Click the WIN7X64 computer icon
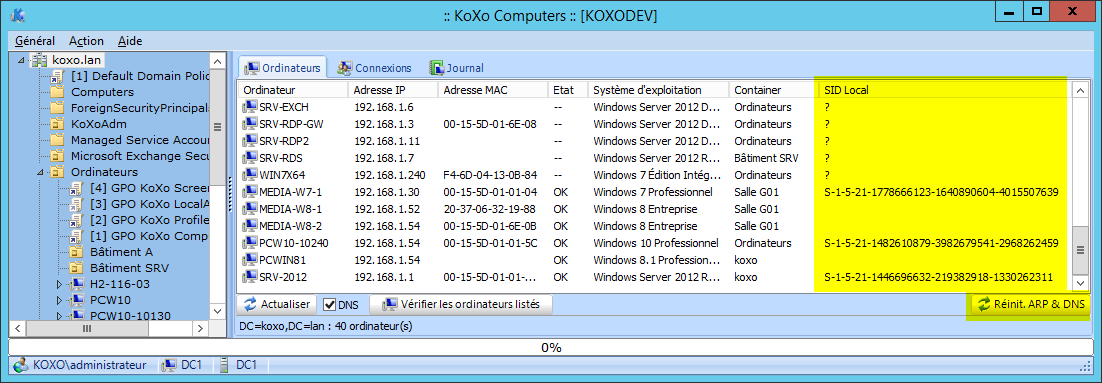This screenshot has height=383, width=1102. coord(249,175)
